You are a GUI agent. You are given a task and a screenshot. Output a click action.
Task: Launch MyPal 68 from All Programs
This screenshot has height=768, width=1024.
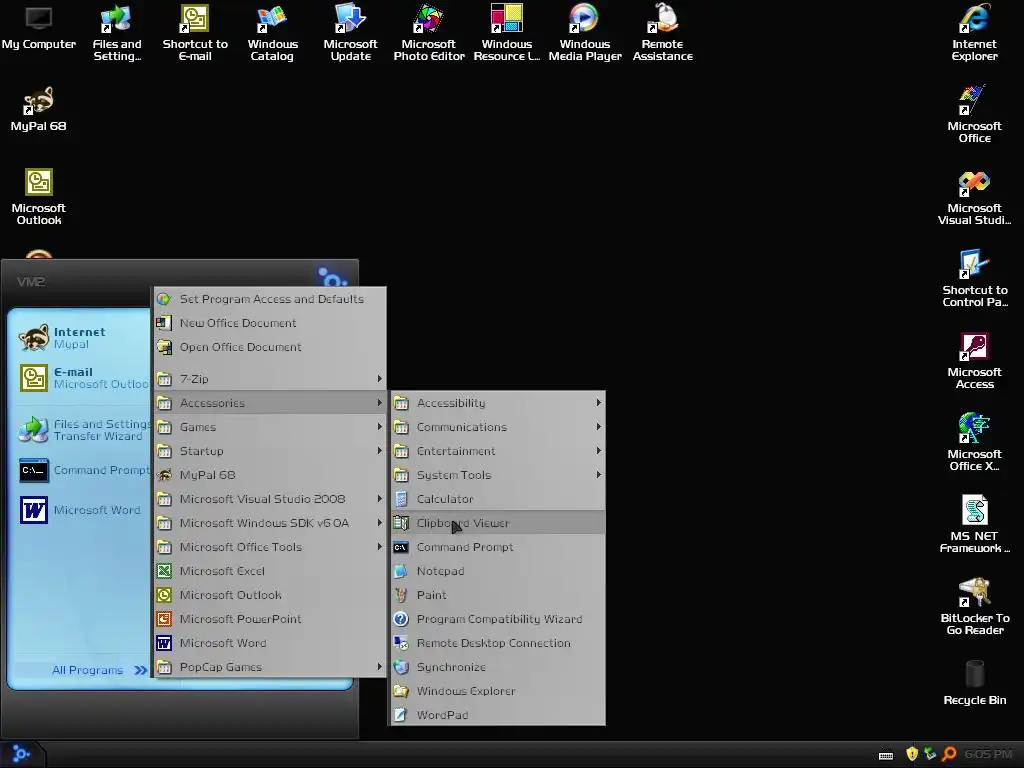pos(270,475)
